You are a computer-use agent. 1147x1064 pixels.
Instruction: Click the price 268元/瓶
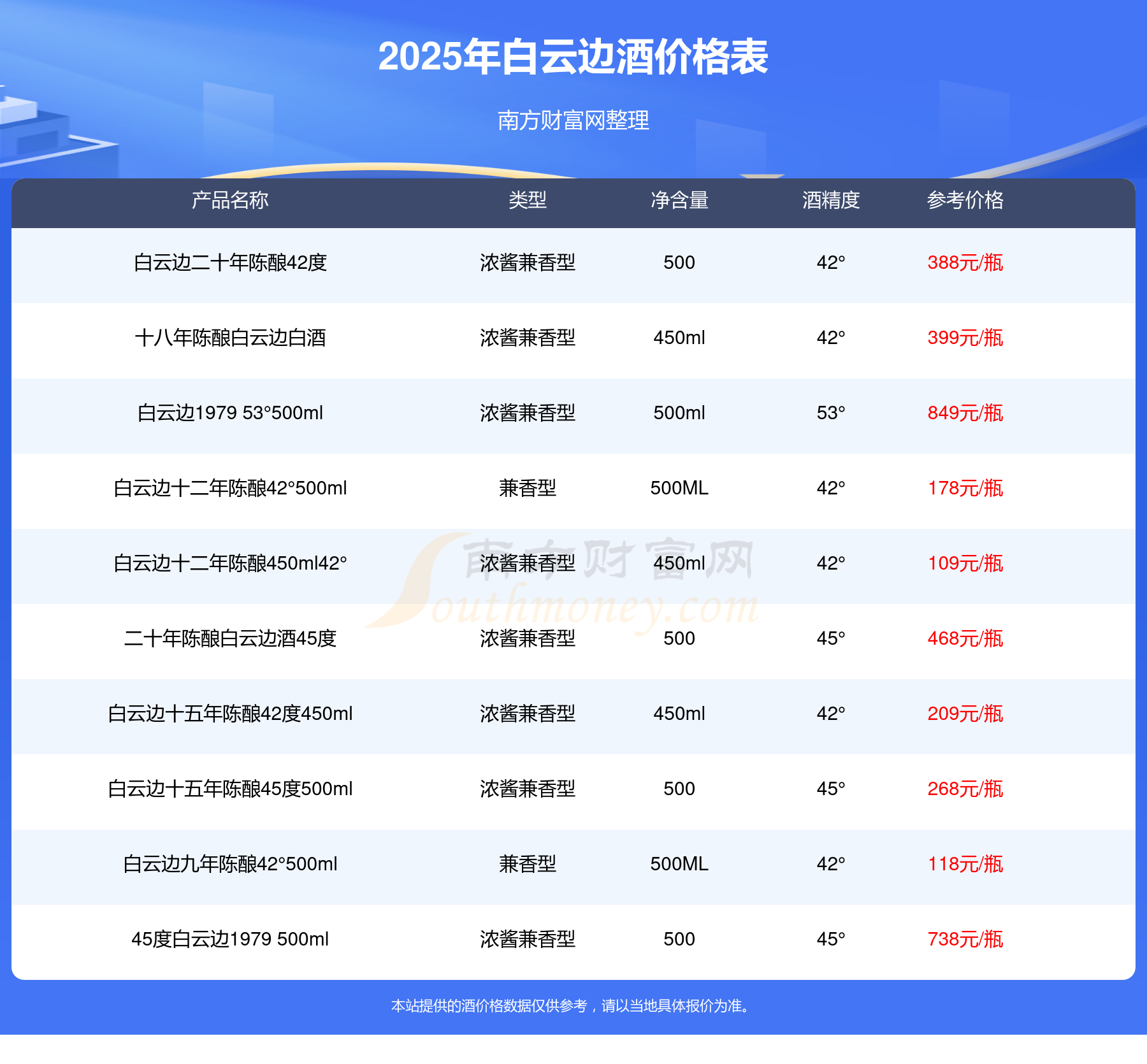tap(965, 789)
